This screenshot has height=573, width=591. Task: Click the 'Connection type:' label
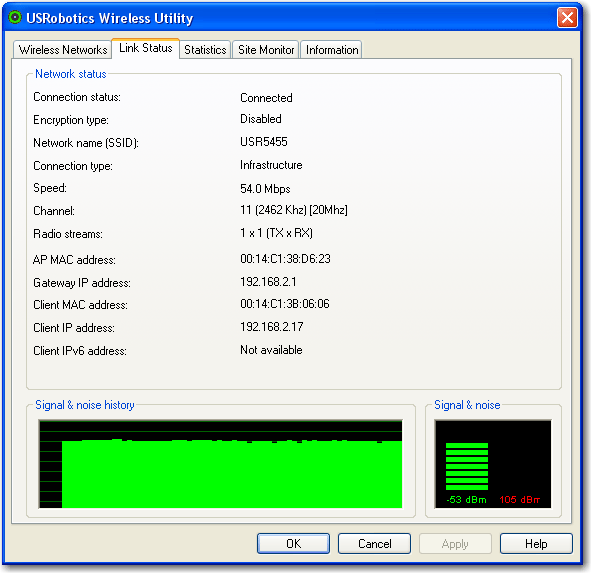point(73,166)
